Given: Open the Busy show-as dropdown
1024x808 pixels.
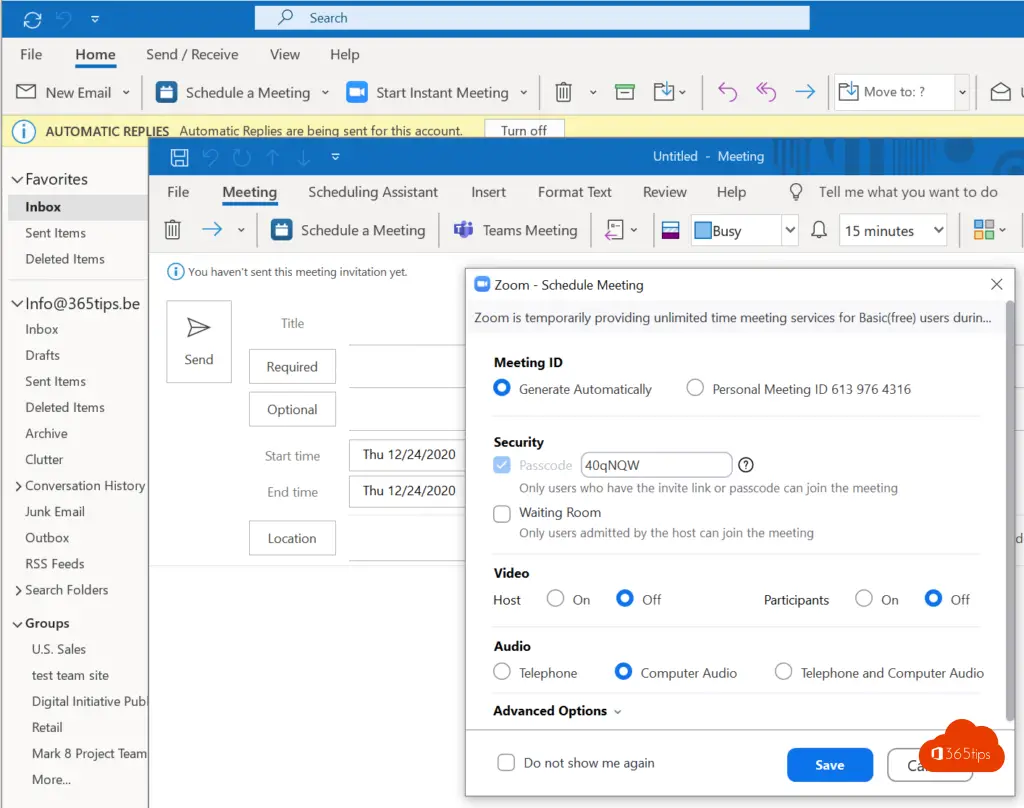Looking at the screenshot, I should click(x=789, y=230).
